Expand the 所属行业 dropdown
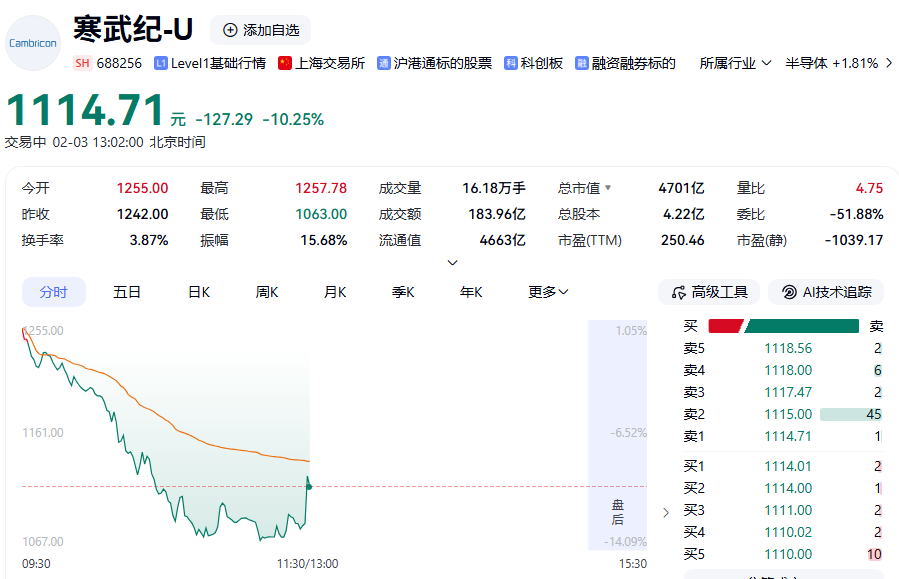This screenshot has height=579, width=899. click(x=735, y=63)
